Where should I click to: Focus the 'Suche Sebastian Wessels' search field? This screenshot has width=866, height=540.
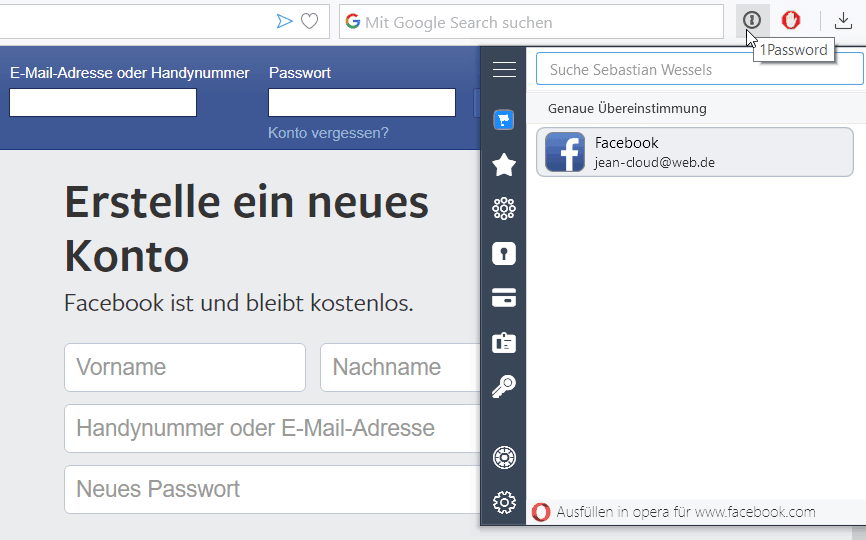coord(699,69)
